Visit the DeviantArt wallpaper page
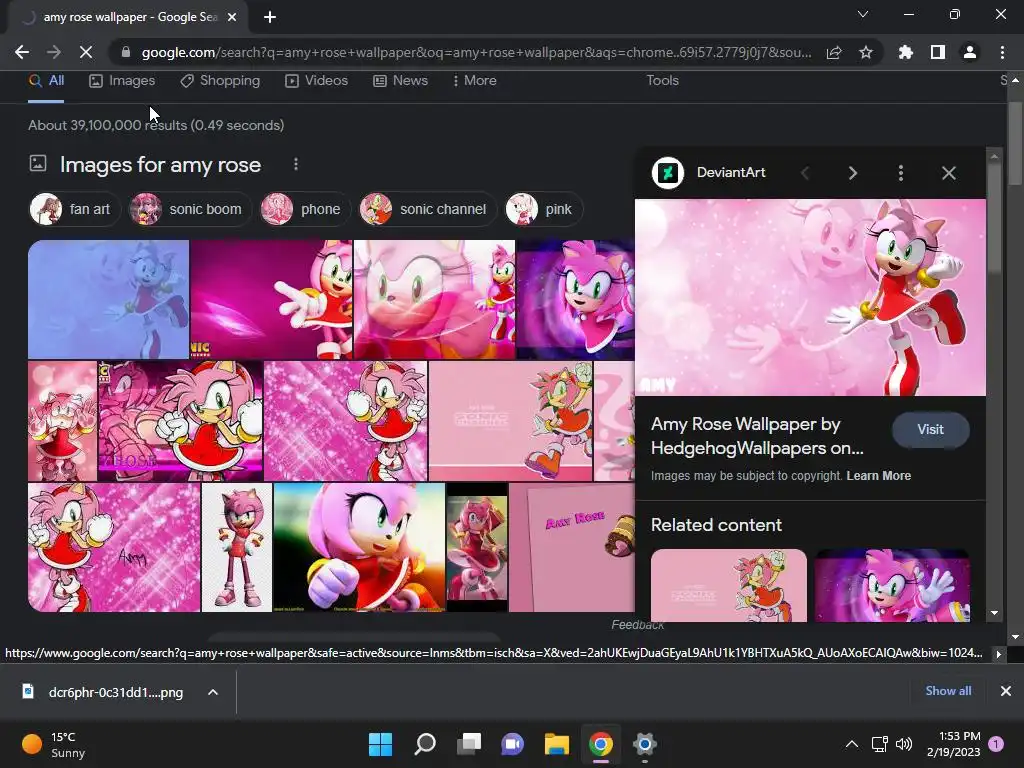Screen dimensions: 1024x768 click(x=931, y=429)
